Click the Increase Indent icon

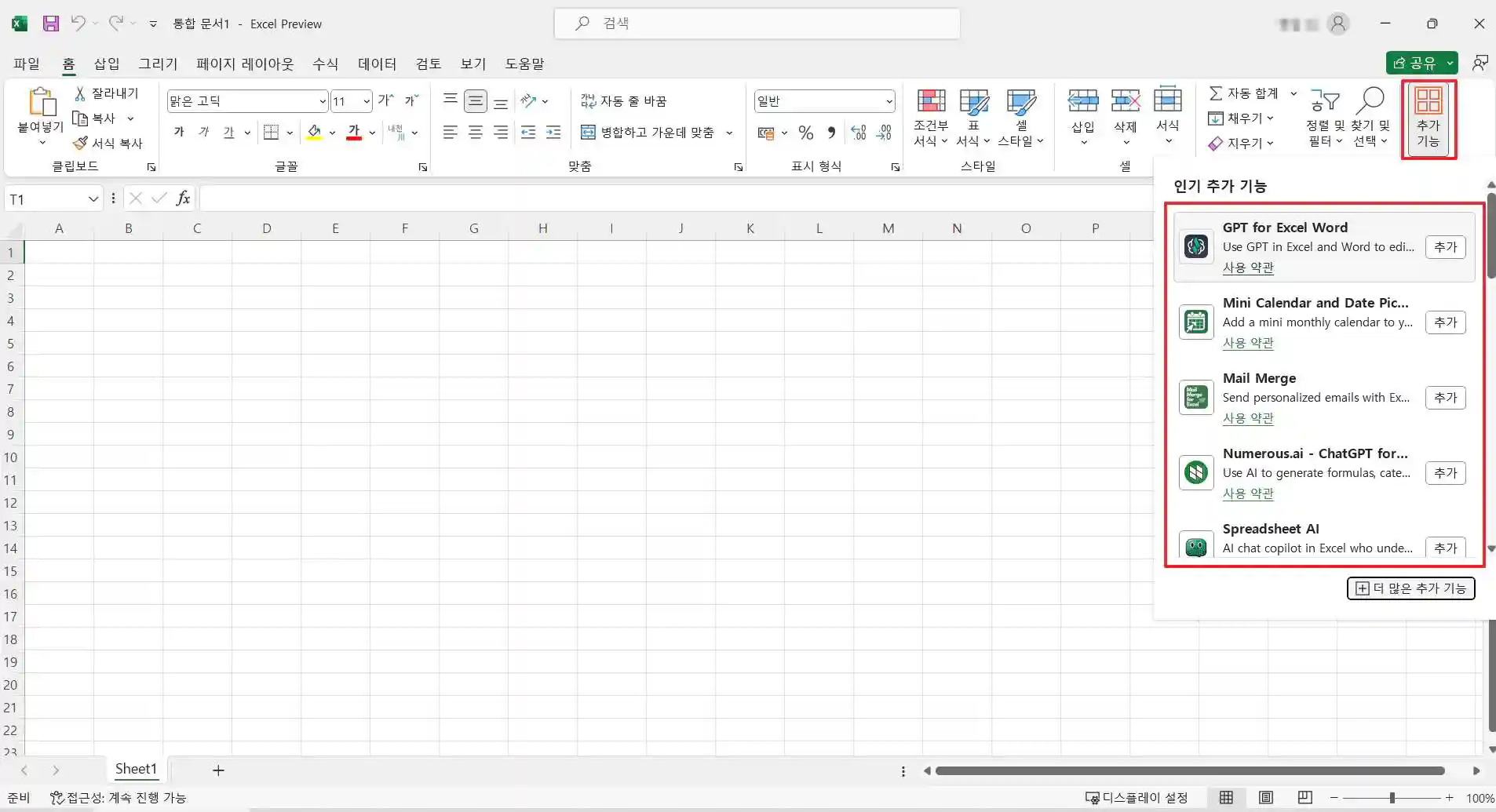553,133
